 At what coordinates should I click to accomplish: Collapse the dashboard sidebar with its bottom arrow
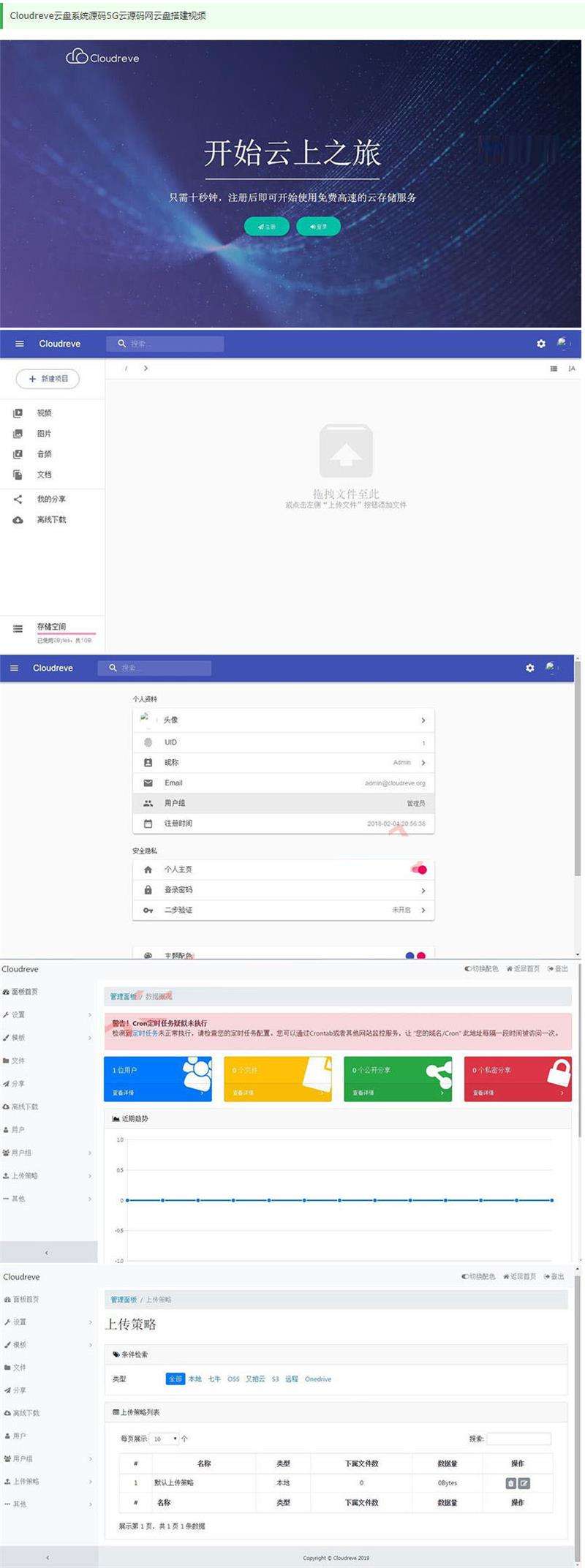(48, 1252)
